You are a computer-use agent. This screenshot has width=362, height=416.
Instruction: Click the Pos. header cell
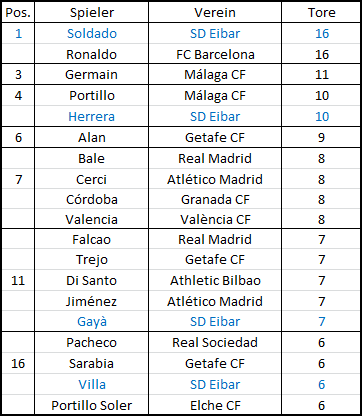pos(18,12)
